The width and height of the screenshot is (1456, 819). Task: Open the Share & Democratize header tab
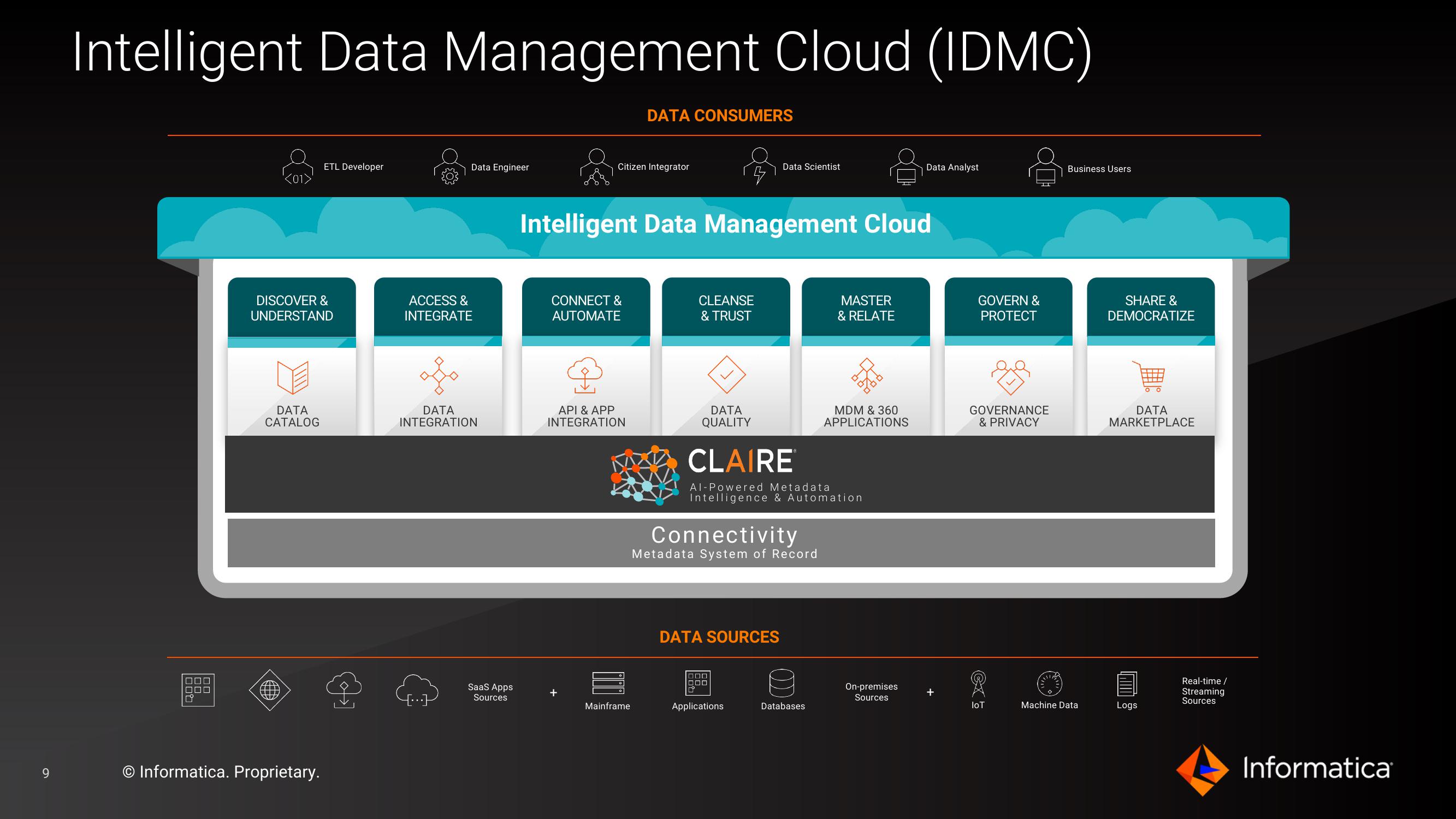(x=1151, y=308)
